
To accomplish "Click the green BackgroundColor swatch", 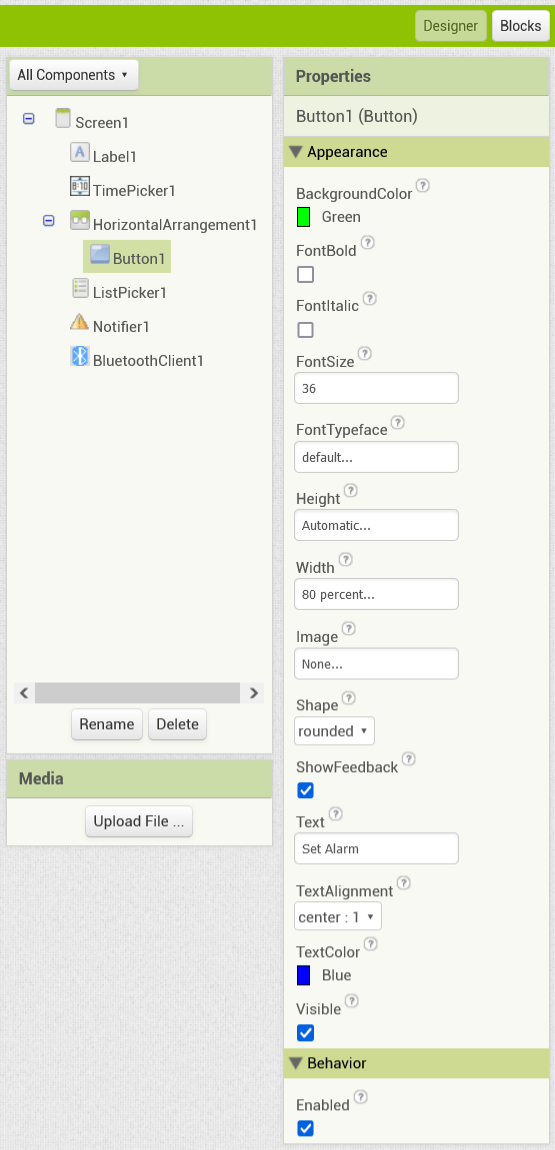I will [x=304, y=217].
